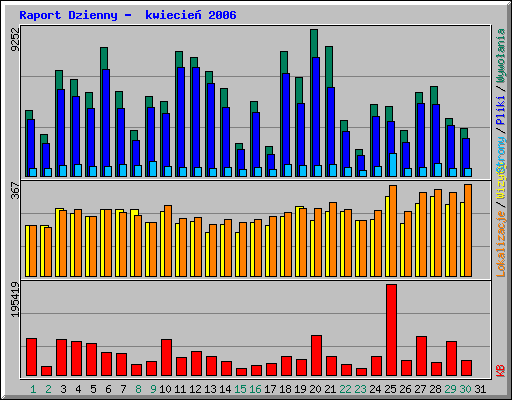
Task: Select the green day 29 label
Action: (x=450, y=389)
